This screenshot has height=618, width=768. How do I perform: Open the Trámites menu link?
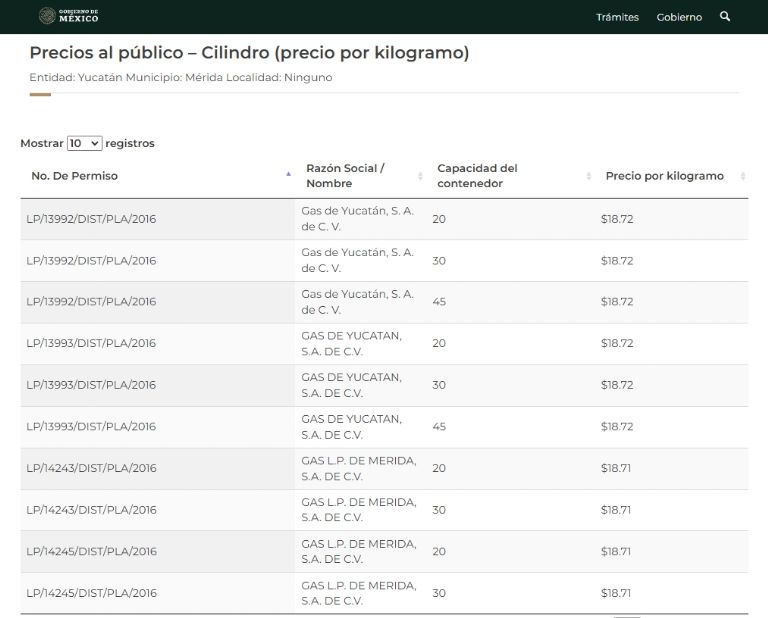[x=617, y=17]
